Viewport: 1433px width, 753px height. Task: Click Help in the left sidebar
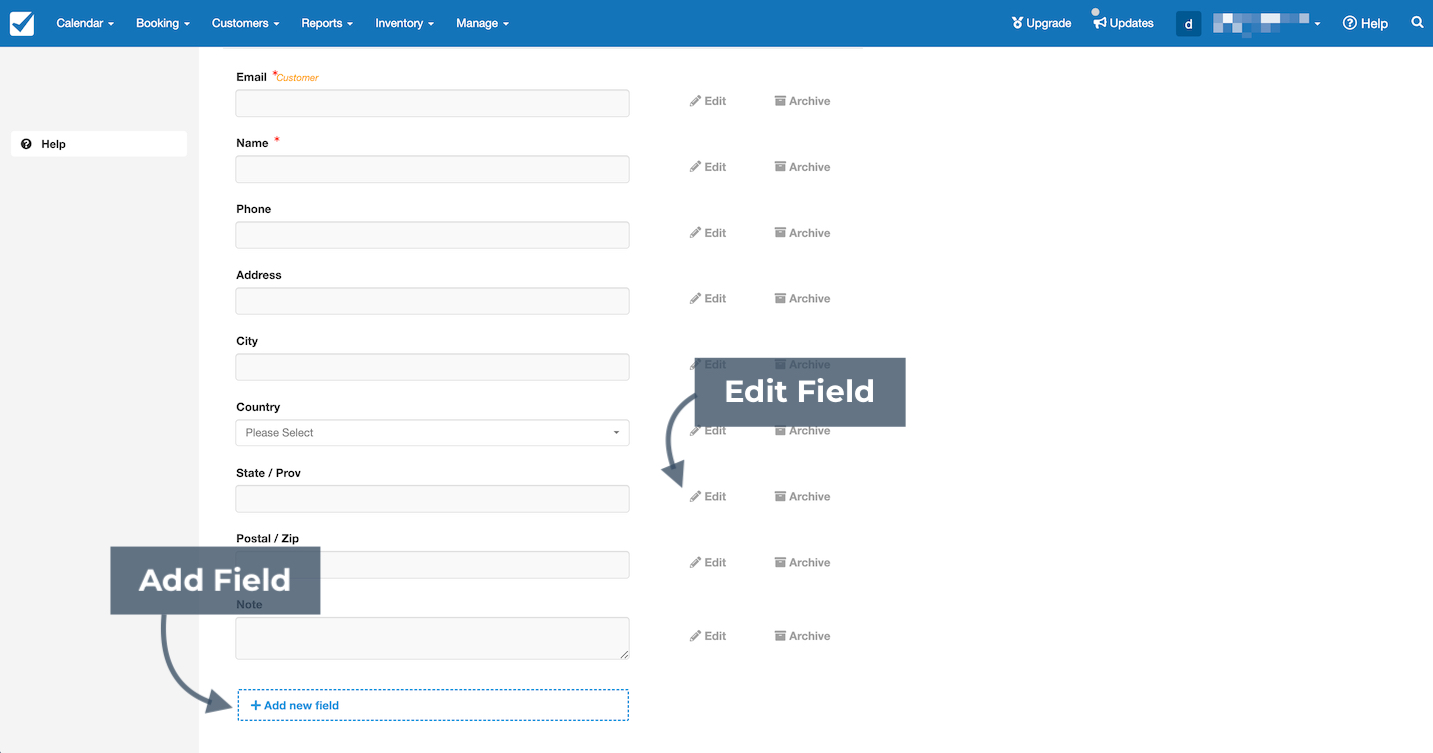click(99, 144)
